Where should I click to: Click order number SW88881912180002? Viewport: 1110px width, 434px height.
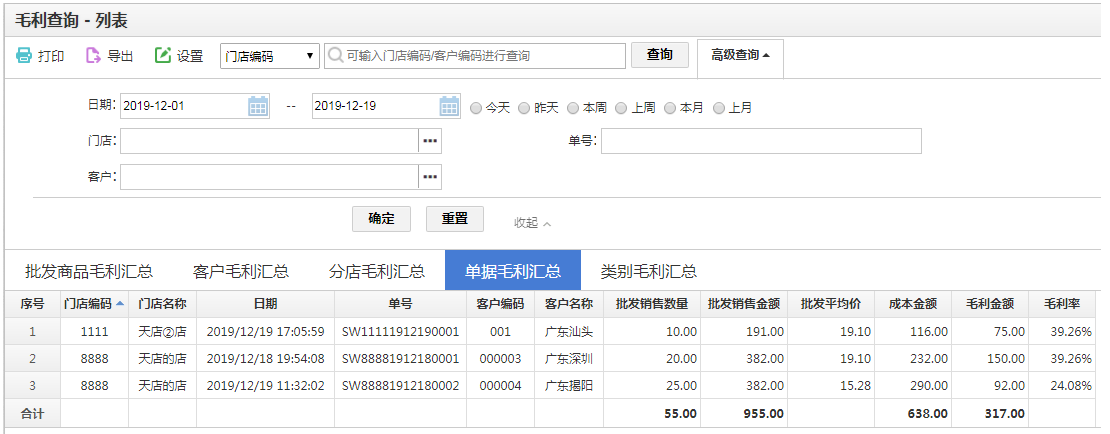click(401, 386)
